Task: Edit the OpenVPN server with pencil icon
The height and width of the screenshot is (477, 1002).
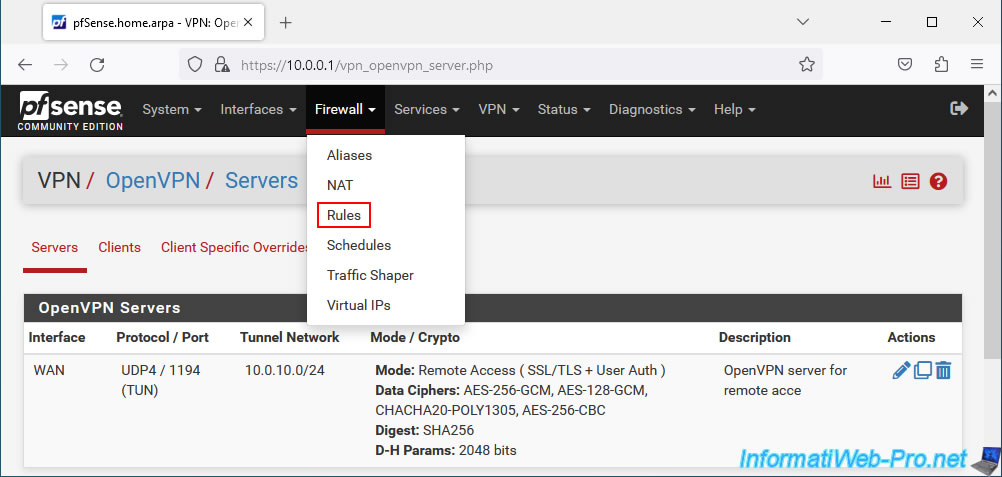Action: [901, 370]
